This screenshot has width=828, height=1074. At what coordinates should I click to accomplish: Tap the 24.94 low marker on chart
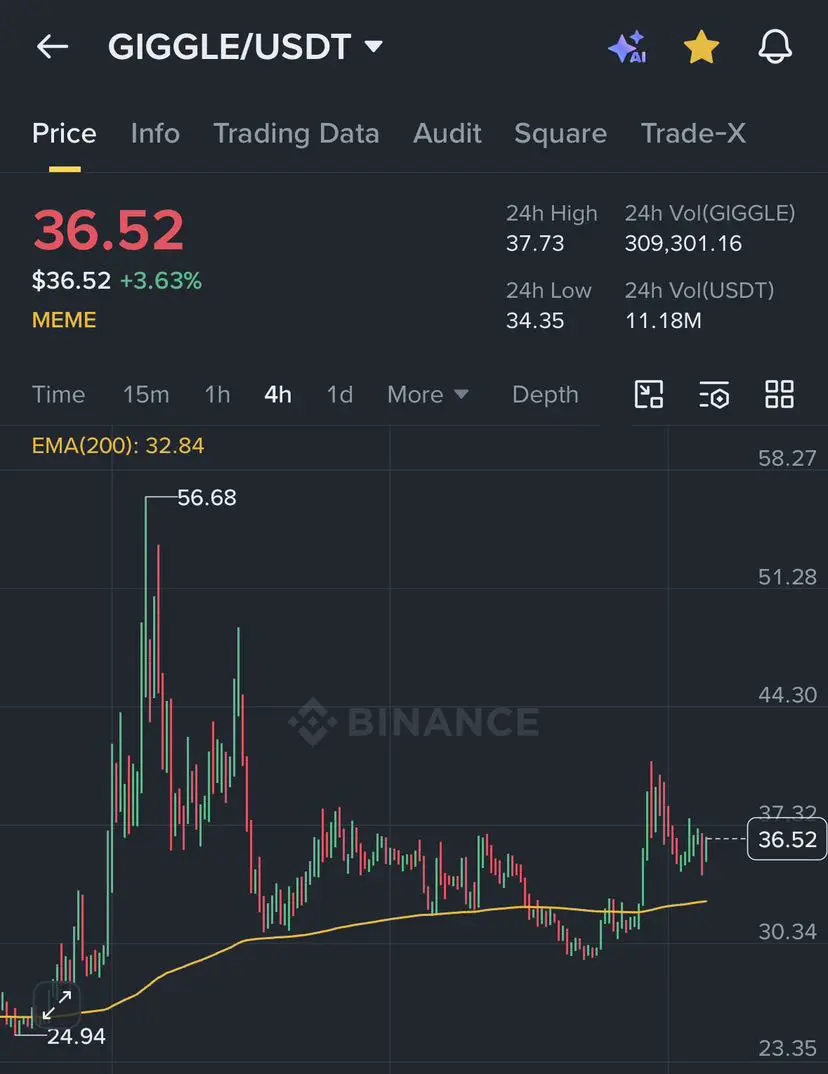click(76, 1036)
